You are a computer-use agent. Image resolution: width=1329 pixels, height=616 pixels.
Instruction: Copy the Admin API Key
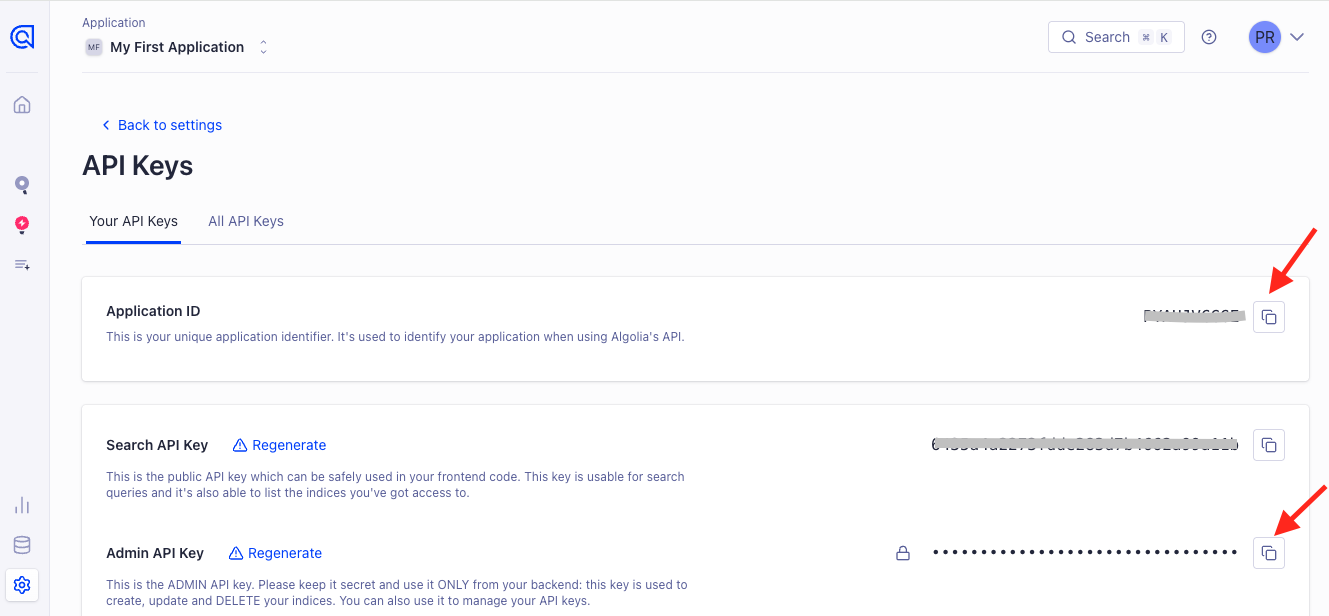pos(1269,553)
